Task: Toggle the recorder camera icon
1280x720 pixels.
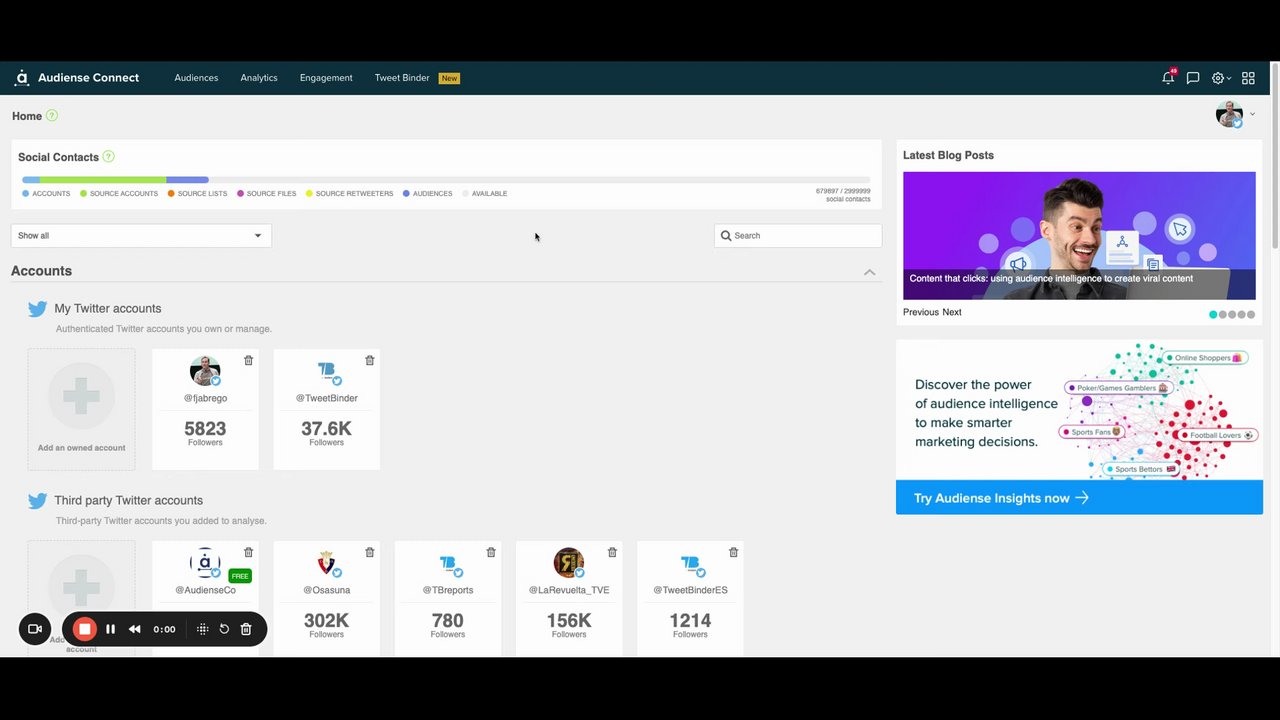Action: coord(35,629)
